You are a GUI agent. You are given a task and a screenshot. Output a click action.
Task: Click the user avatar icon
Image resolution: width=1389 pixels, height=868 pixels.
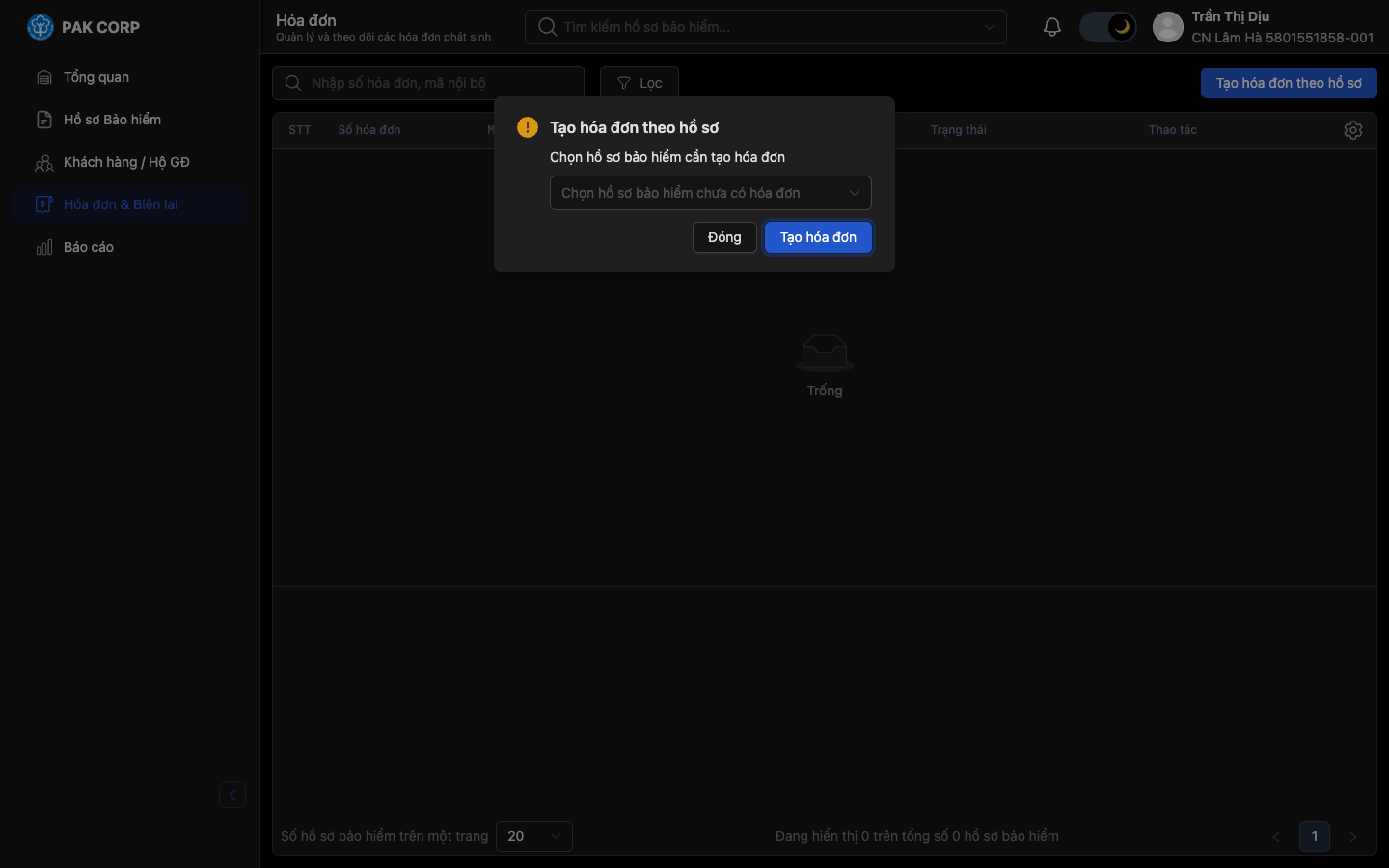coord(1168,27)
